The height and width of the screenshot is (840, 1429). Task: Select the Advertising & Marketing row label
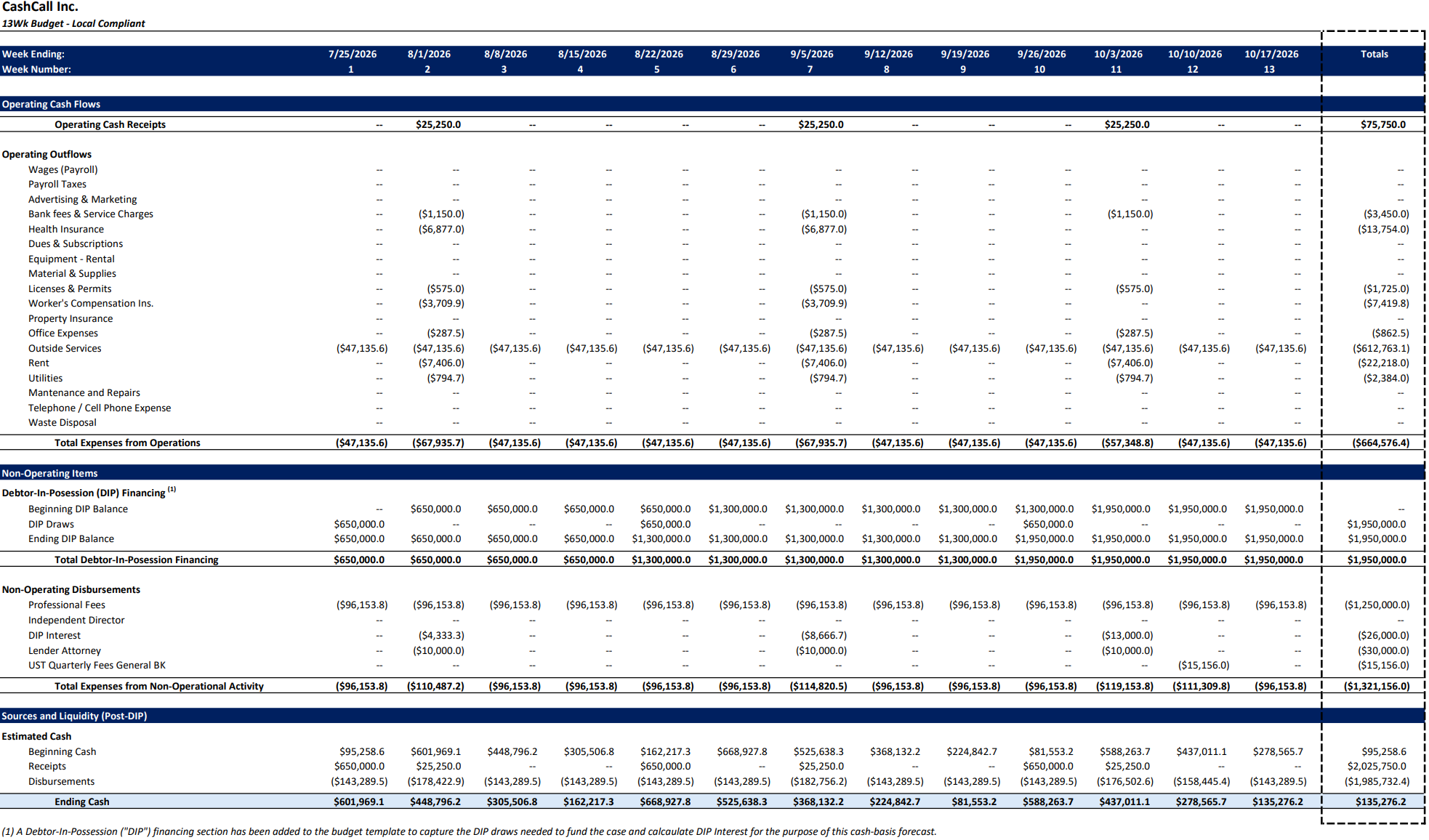(x=82, y=199)
